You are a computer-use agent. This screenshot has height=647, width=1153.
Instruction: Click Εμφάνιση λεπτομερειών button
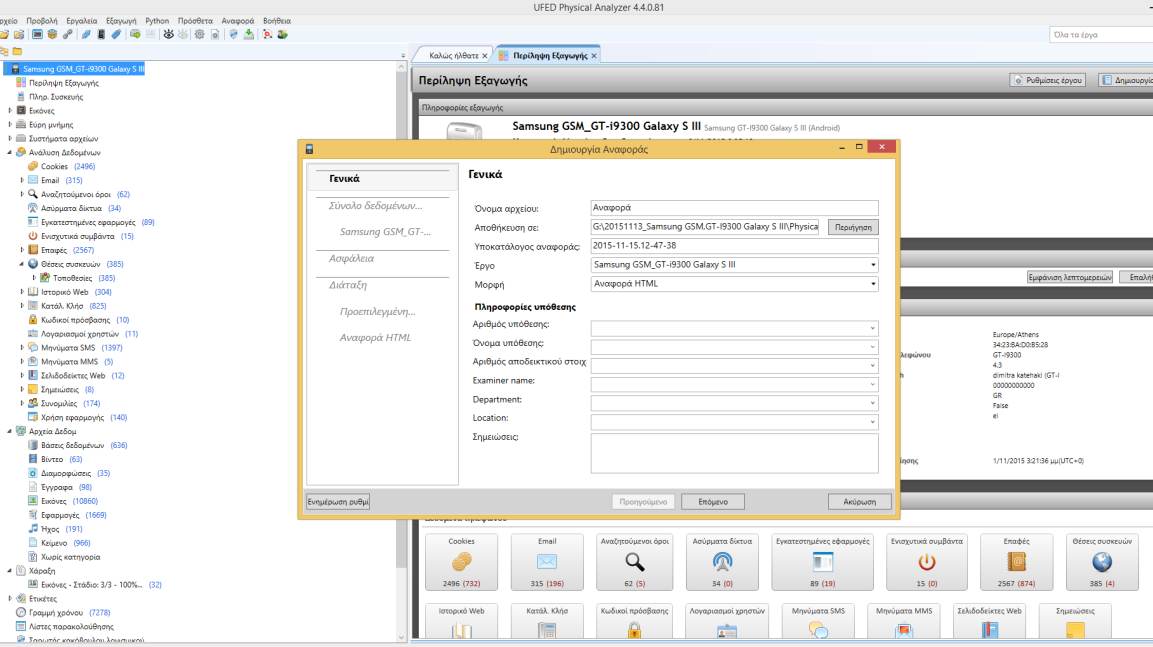(1070, 277)
